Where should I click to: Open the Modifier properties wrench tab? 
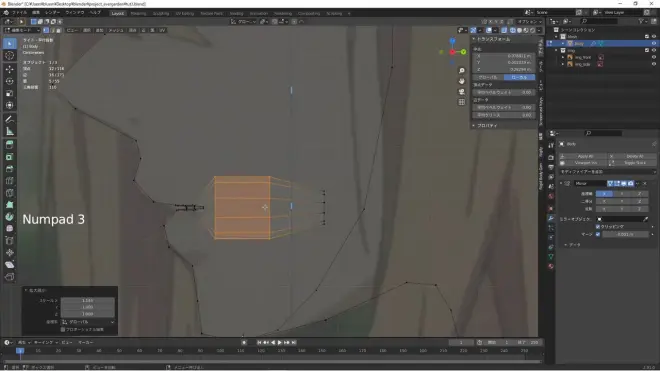click(x=551, y=218)
